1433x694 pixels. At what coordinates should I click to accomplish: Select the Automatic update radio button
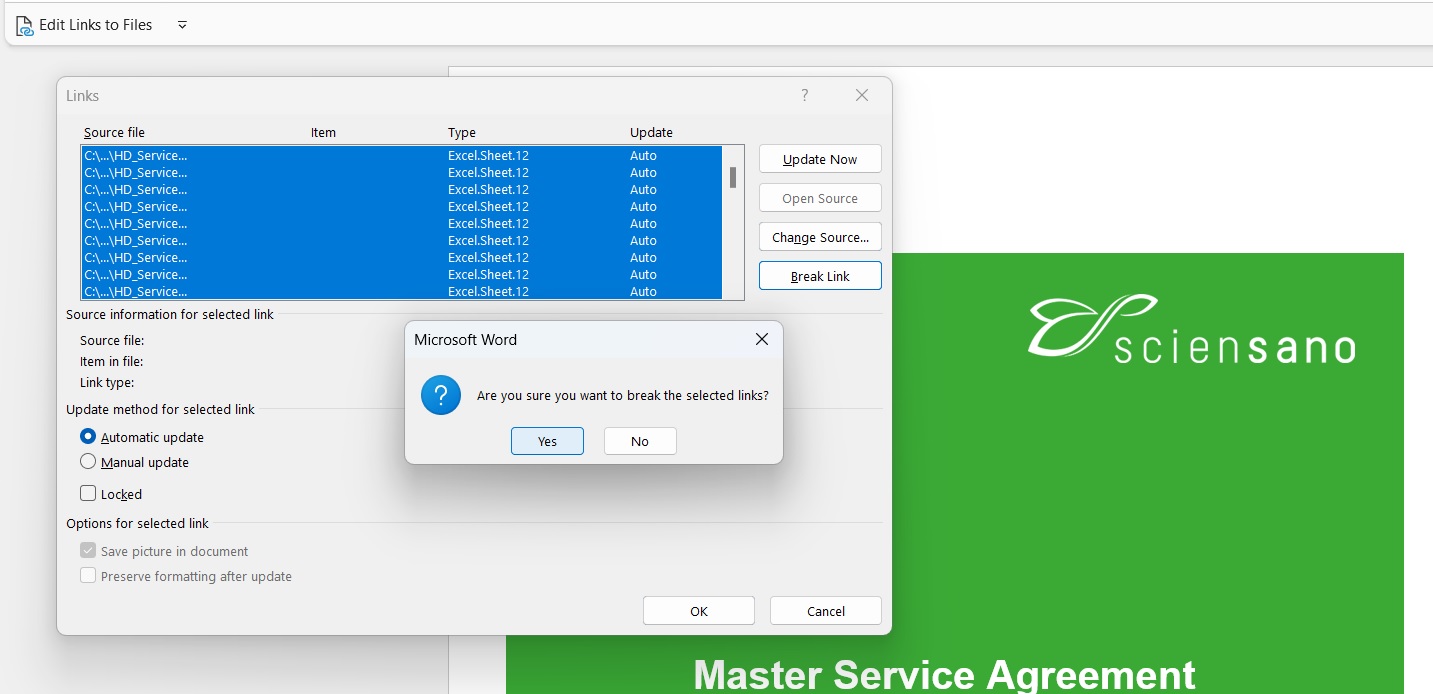[88, 437]
